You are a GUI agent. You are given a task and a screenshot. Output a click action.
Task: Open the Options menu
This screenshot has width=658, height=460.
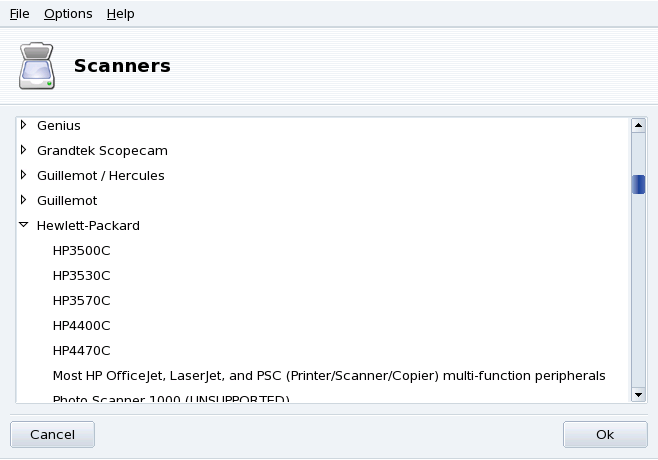coord(68,14)
